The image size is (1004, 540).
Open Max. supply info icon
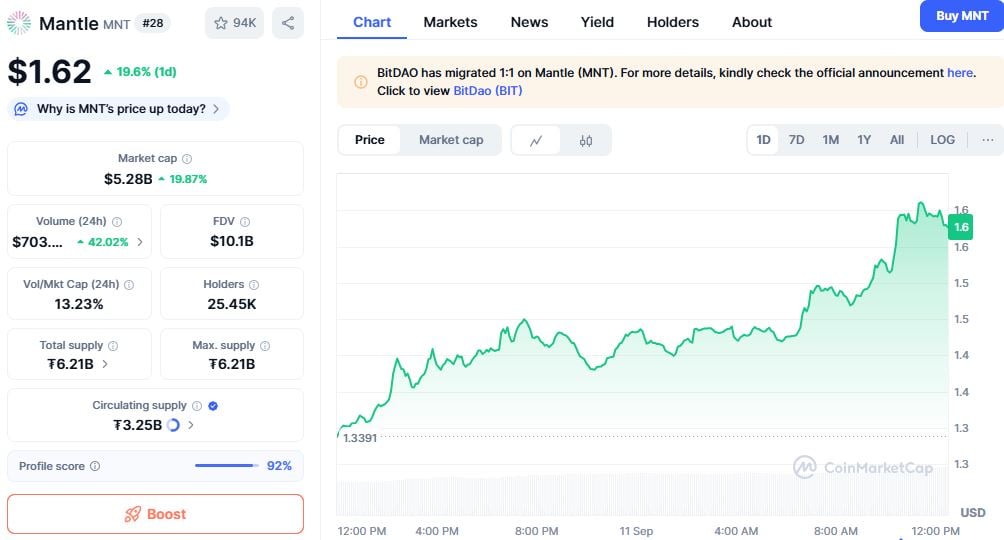point(265,346)
